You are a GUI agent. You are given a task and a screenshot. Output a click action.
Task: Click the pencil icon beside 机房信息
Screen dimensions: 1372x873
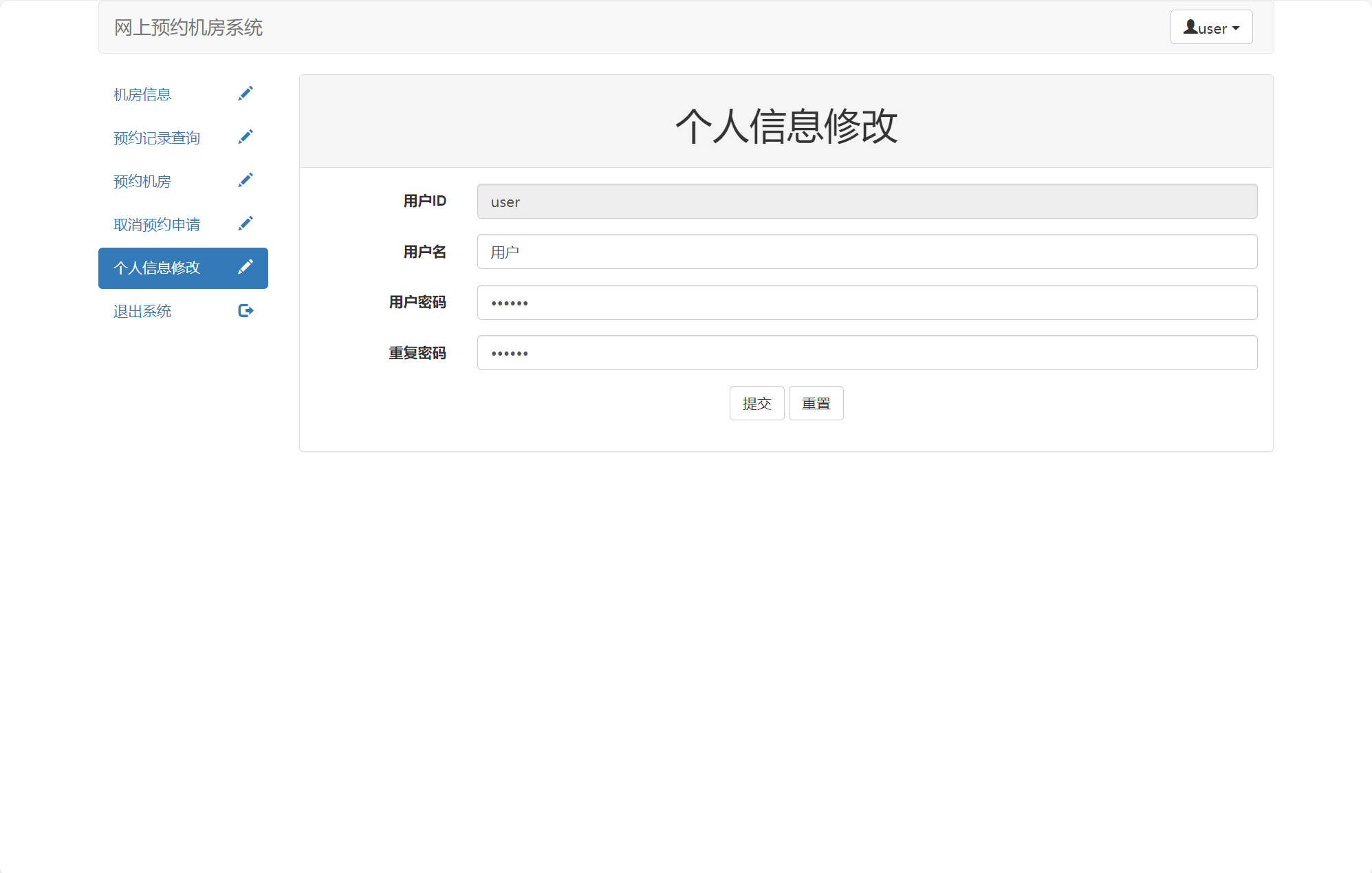tap(246, 93)
